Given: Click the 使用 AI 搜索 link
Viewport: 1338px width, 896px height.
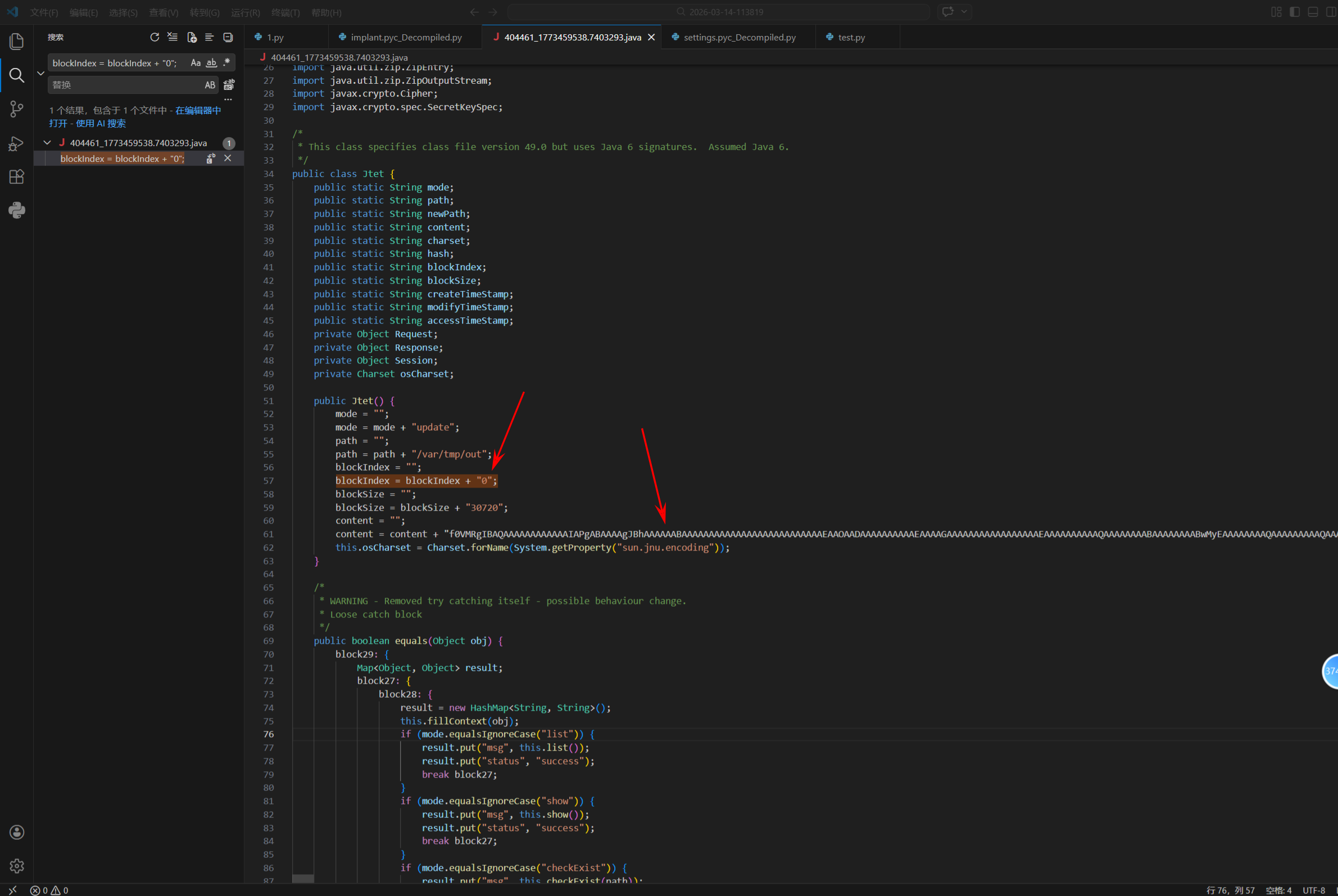Looking at the screenshot, I should click(101, 124).
